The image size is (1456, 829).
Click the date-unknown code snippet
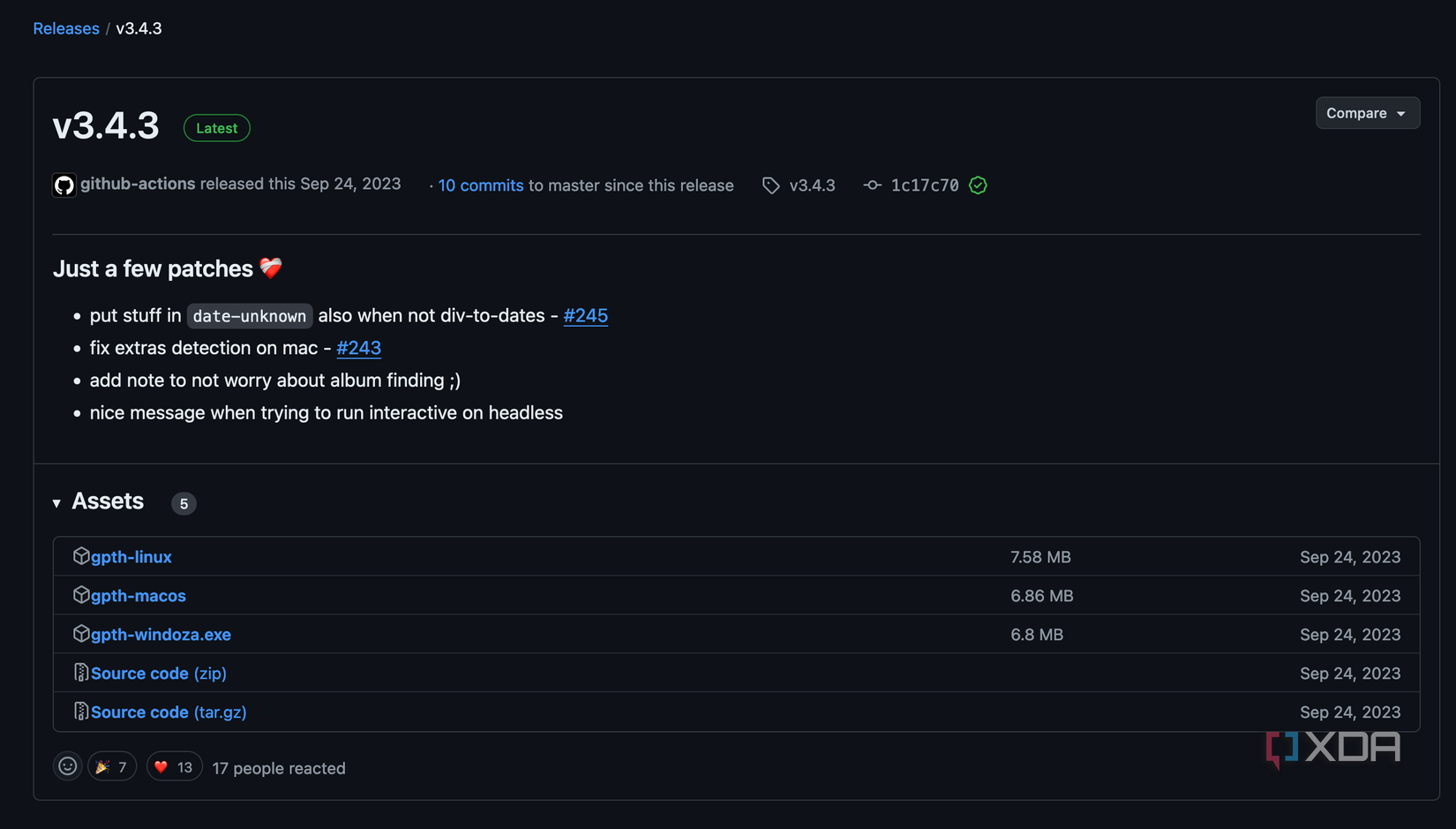(250, 316)
